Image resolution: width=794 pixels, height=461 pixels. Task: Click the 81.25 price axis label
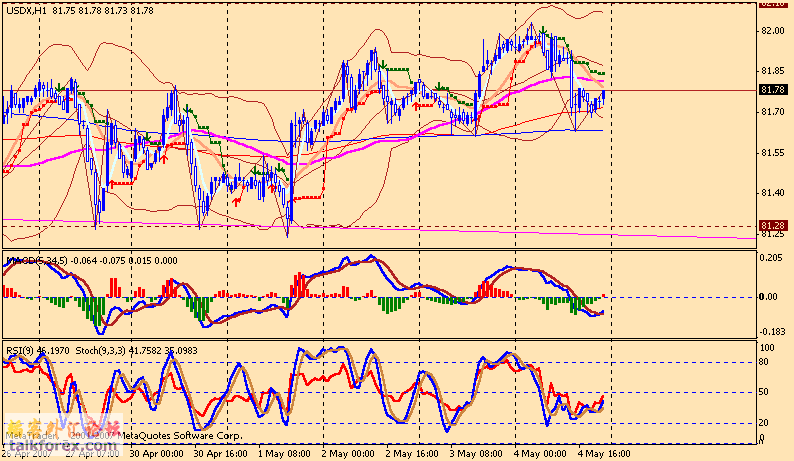coord(773,234)
